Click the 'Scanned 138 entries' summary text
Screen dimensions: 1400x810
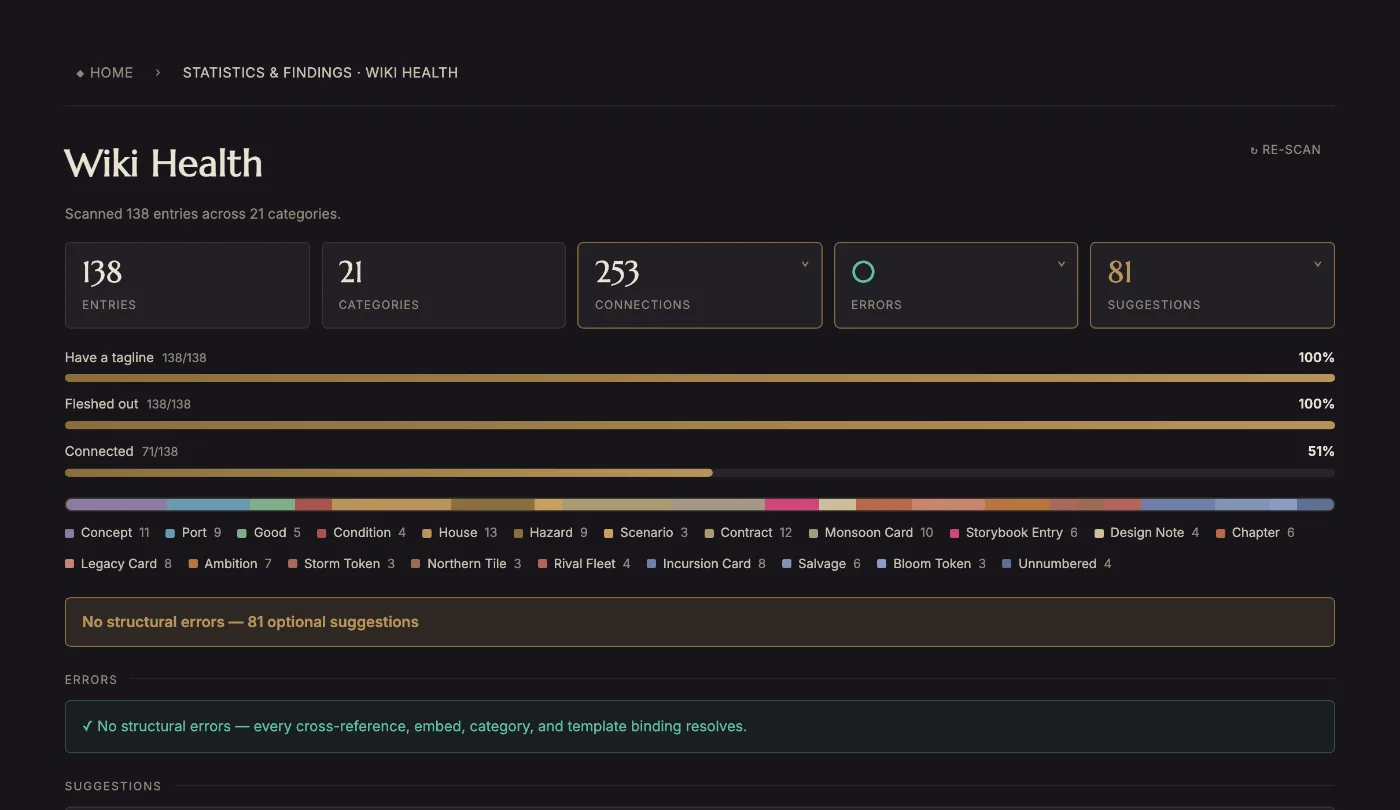point(203,214)
